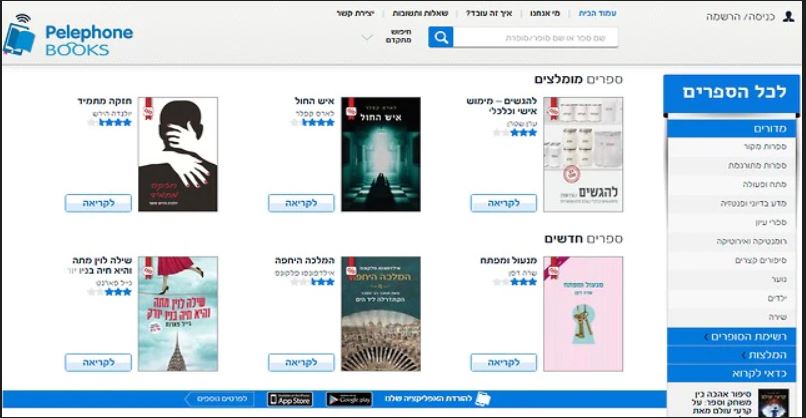Expand the advanced search (חיפוש מתקדם) chevron

click(367, 38)
